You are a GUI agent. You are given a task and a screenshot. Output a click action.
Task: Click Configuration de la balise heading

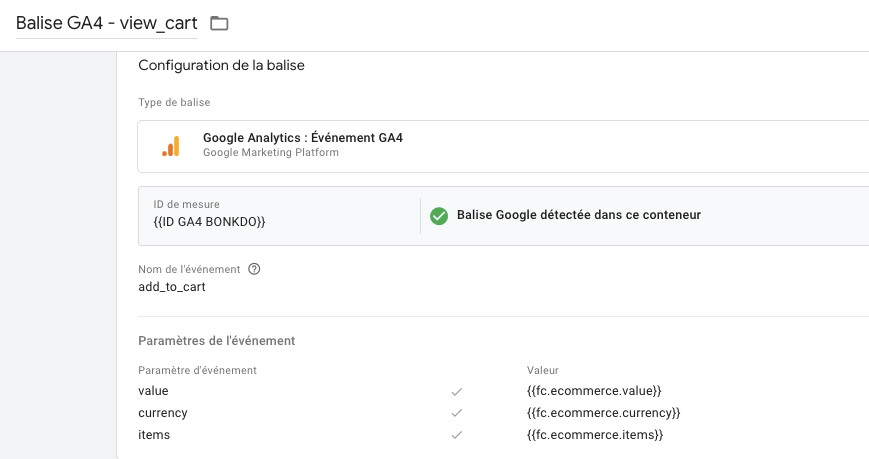(x=221, y=65)
